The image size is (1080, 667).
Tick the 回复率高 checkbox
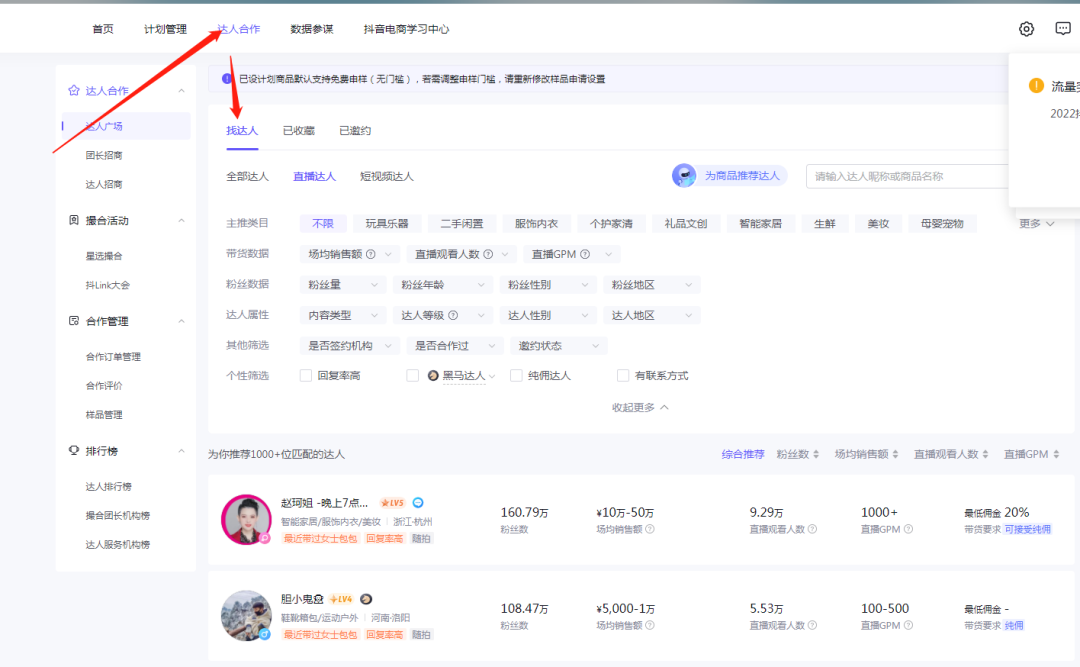[306, 376]
